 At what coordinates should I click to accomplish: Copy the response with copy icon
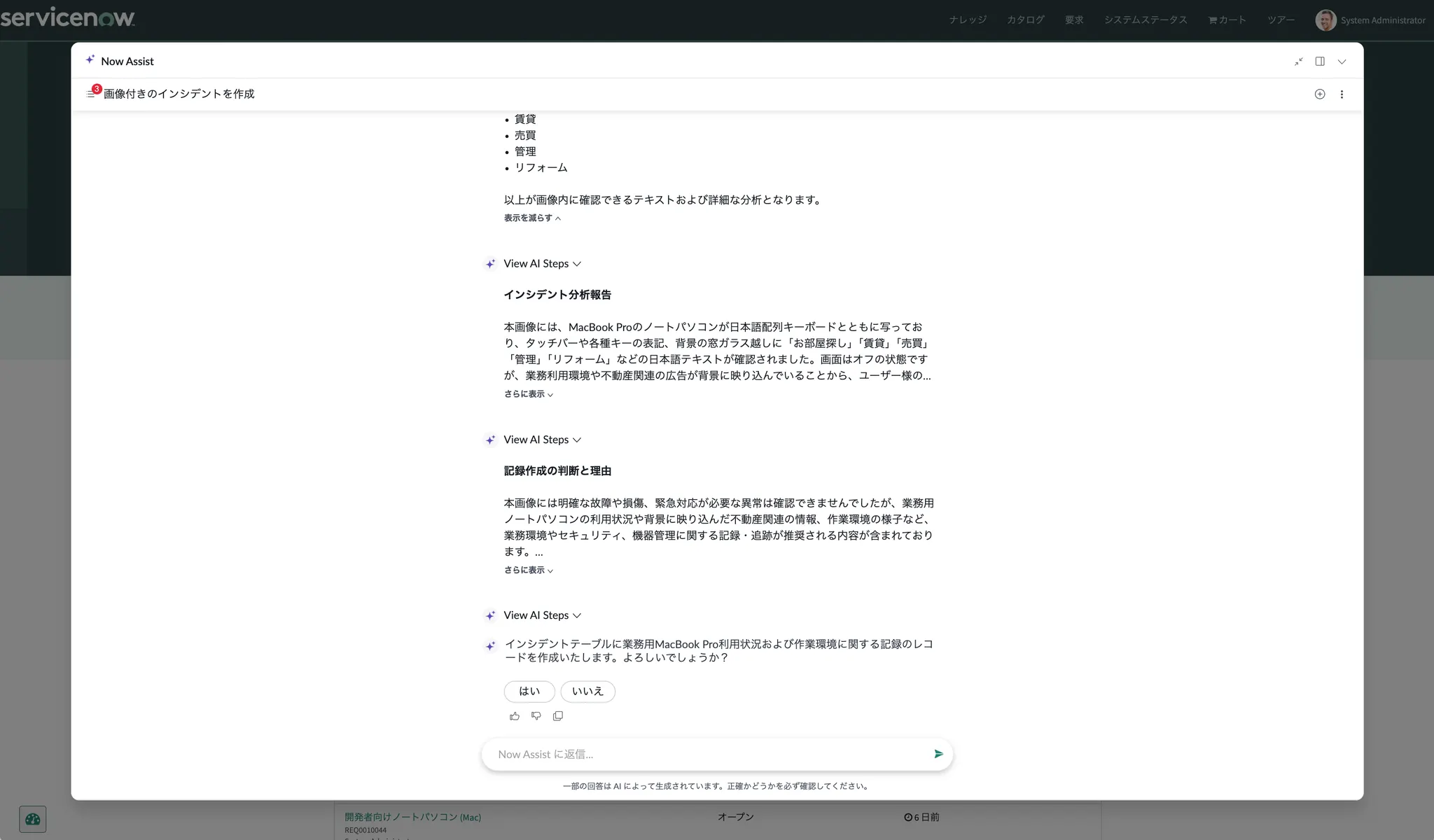(558, 716)
